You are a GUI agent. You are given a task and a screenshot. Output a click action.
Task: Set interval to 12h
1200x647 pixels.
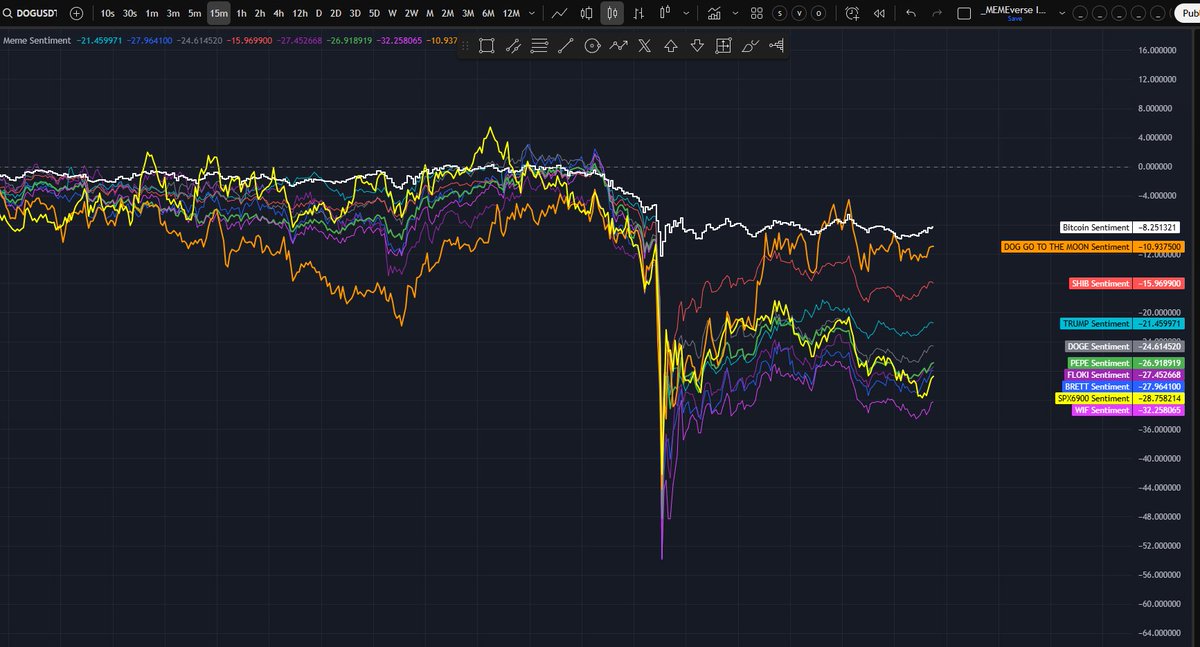click(x=300, y=14)
